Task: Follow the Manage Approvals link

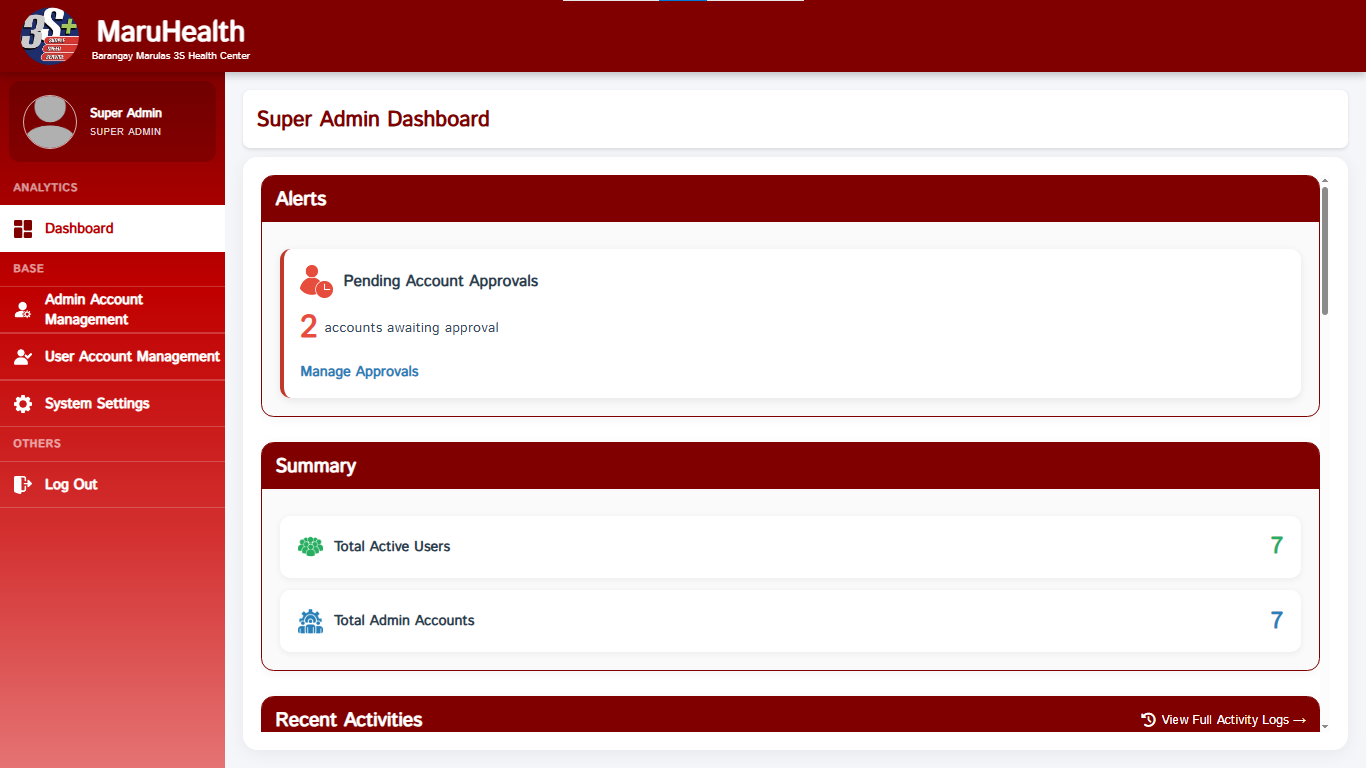Action: coord(360,372)
